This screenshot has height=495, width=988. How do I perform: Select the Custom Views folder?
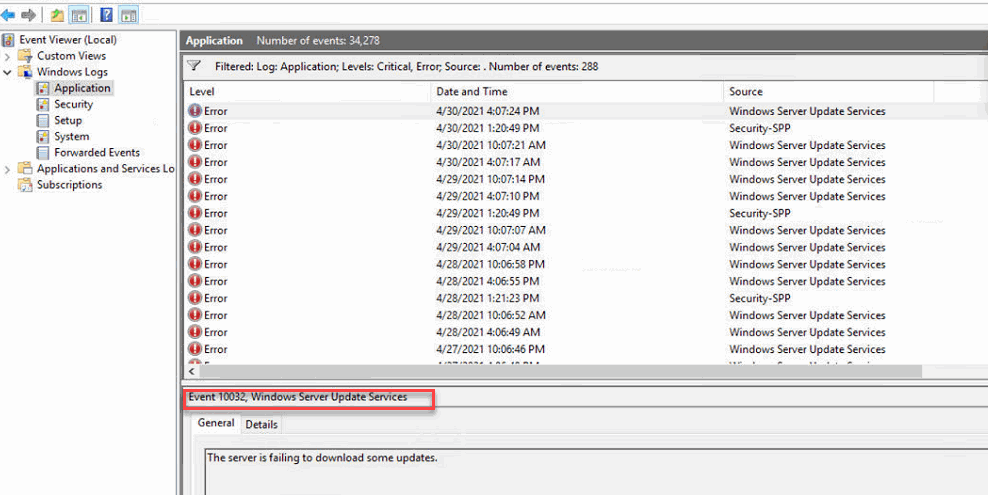(x=71, y=56)
